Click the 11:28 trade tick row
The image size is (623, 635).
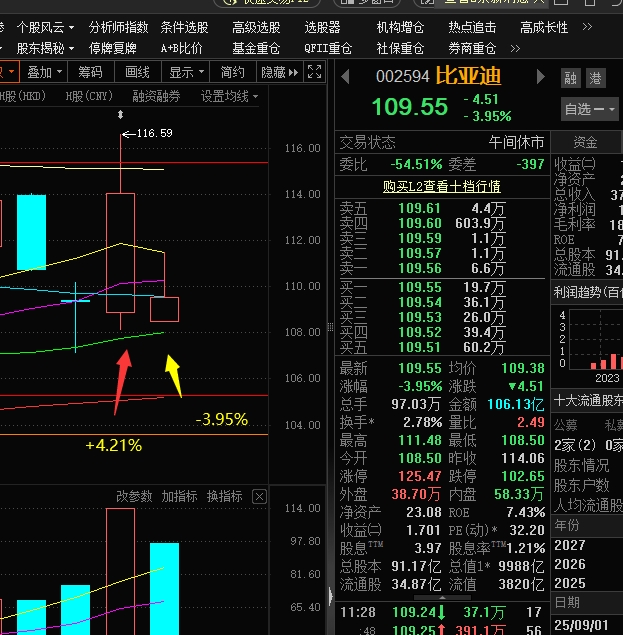click(x=441, y=613)
